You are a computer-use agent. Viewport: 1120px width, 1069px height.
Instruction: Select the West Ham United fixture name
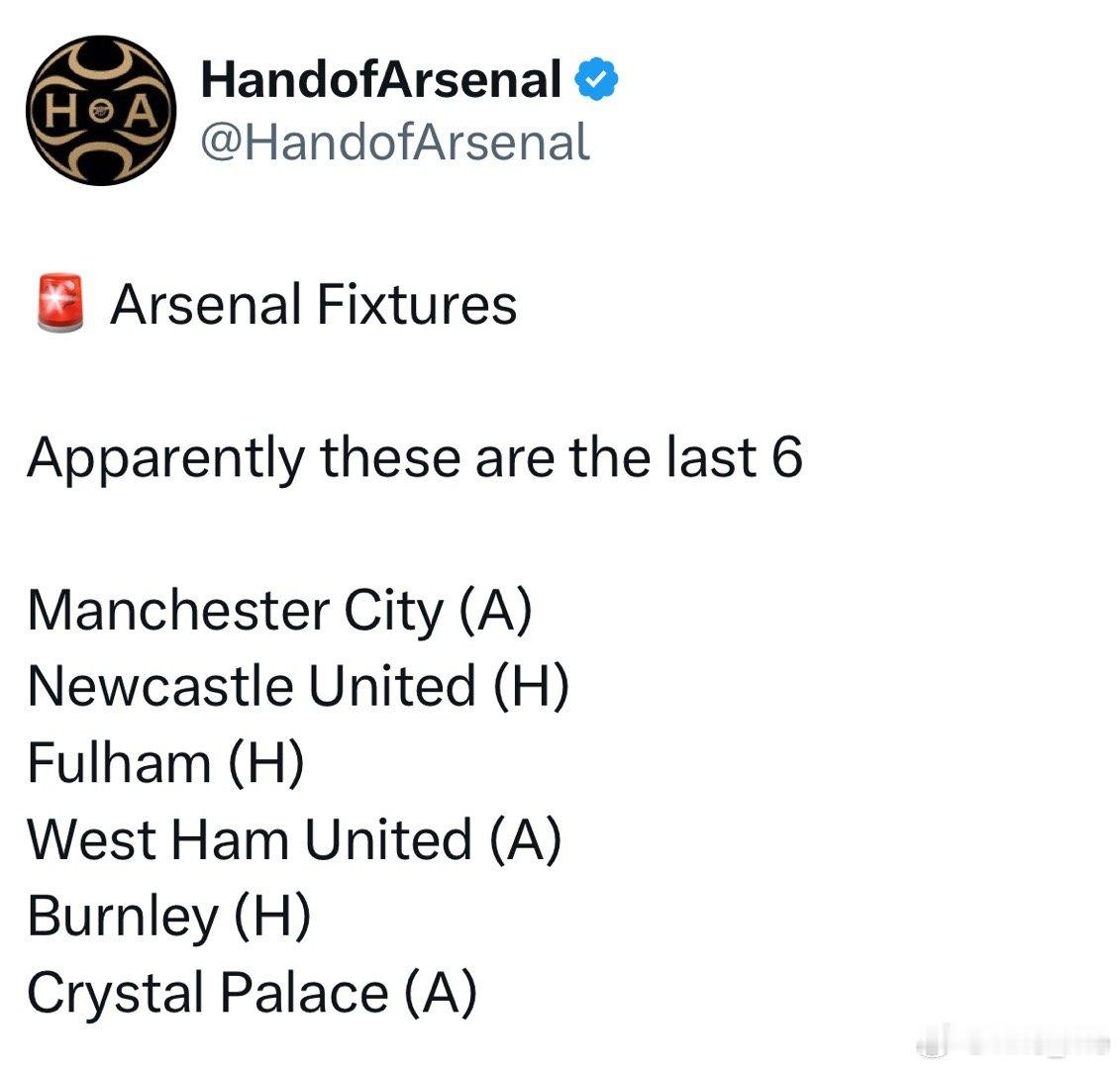pyautogui.click(x=250, y=839)
